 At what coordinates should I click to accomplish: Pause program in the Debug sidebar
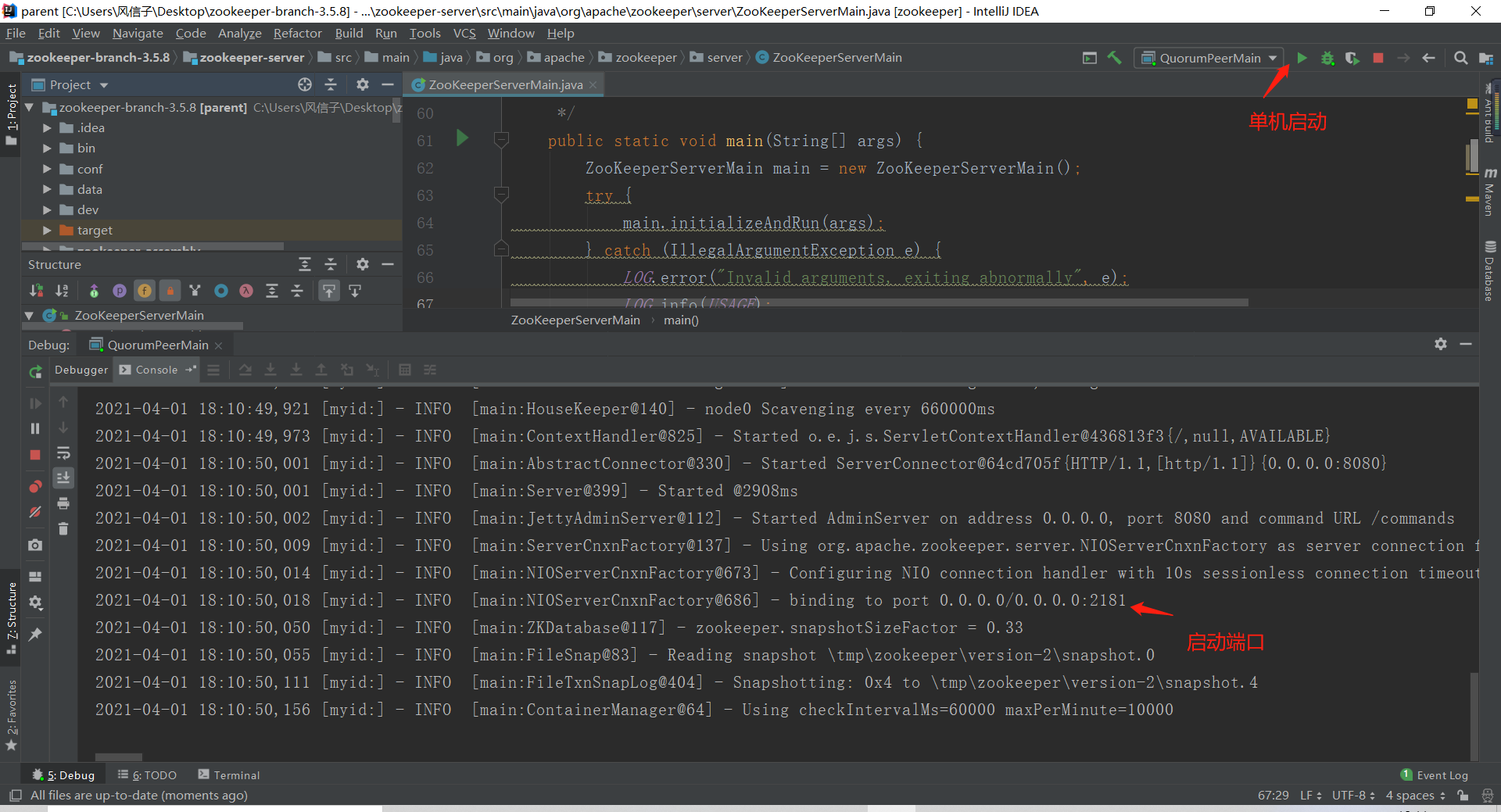tap(35, 428)
